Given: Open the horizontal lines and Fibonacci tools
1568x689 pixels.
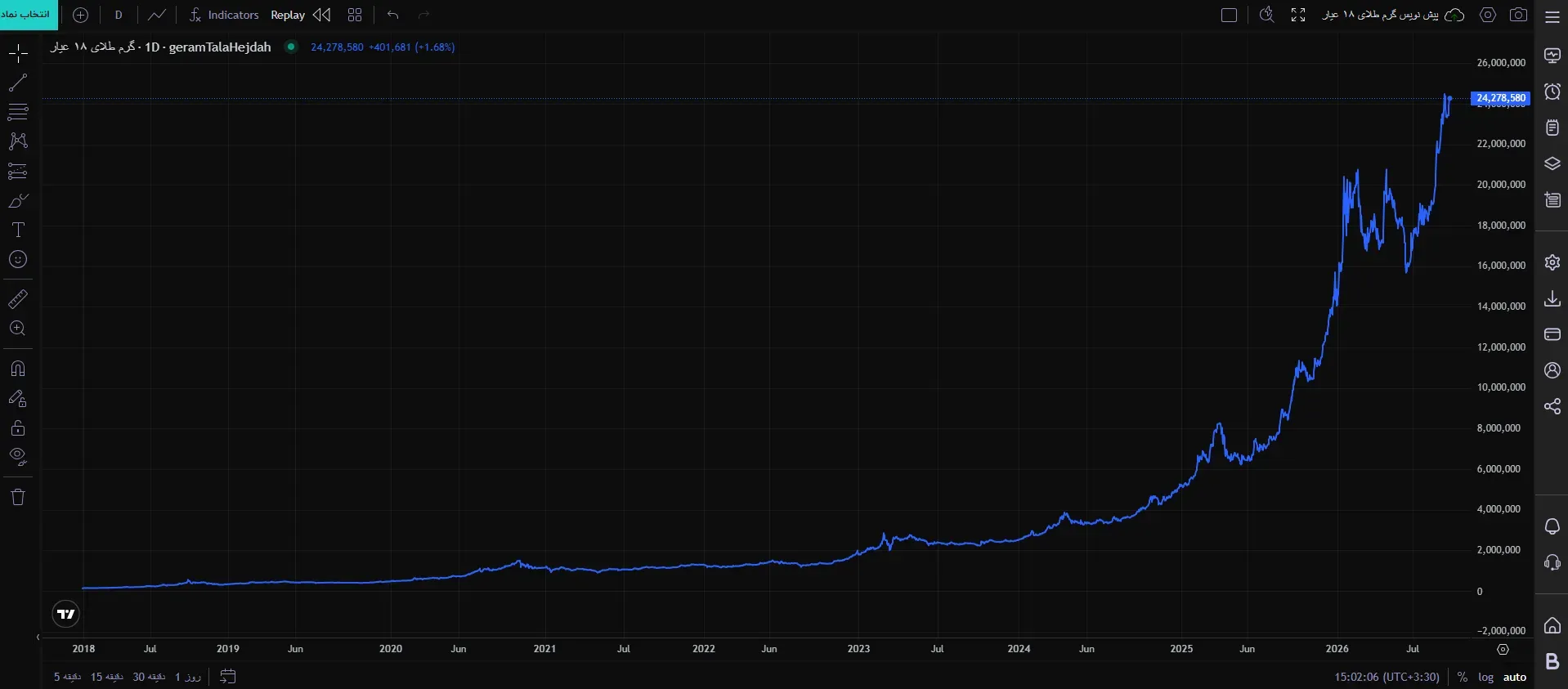Looking at the screenshot, I should coord(18,112).
